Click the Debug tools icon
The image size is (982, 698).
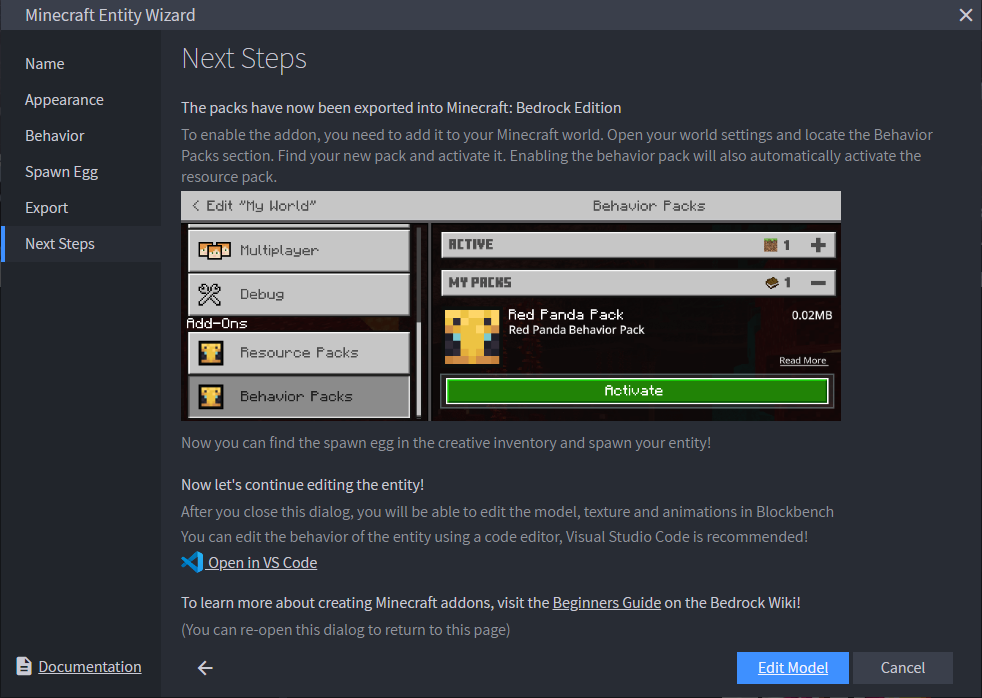point(210,294)
